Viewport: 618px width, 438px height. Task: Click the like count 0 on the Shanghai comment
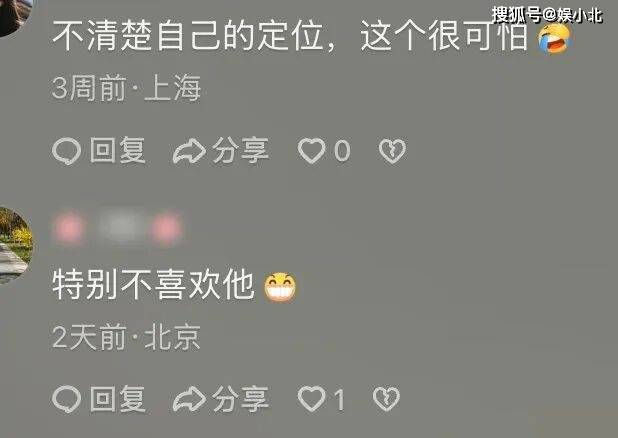coord(342,151)
